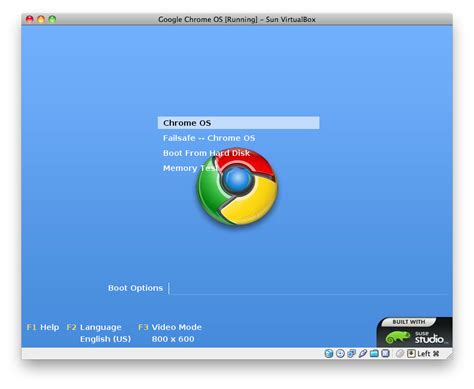
Task: Click the Left ⌘ host key indicator
Action: [428, 353]
